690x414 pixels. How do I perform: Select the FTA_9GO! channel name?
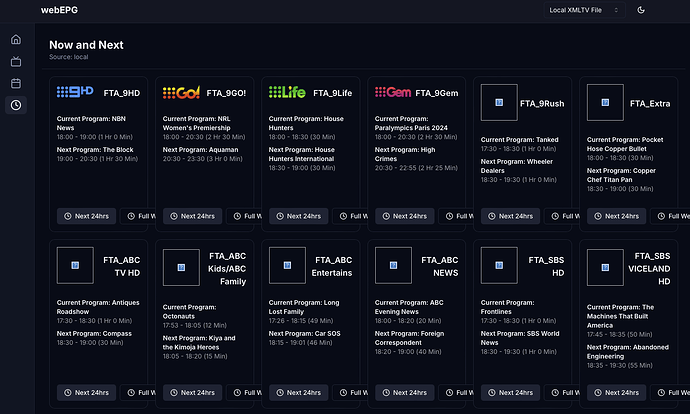pos(226,93)
